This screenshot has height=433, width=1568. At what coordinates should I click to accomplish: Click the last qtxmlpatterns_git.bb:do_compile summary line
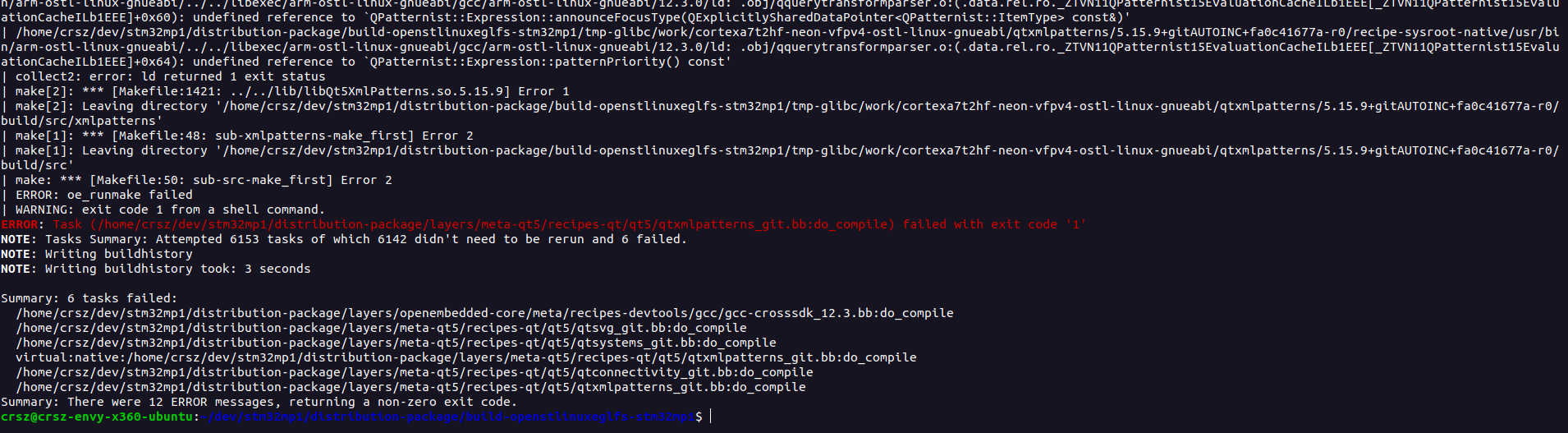410,387
